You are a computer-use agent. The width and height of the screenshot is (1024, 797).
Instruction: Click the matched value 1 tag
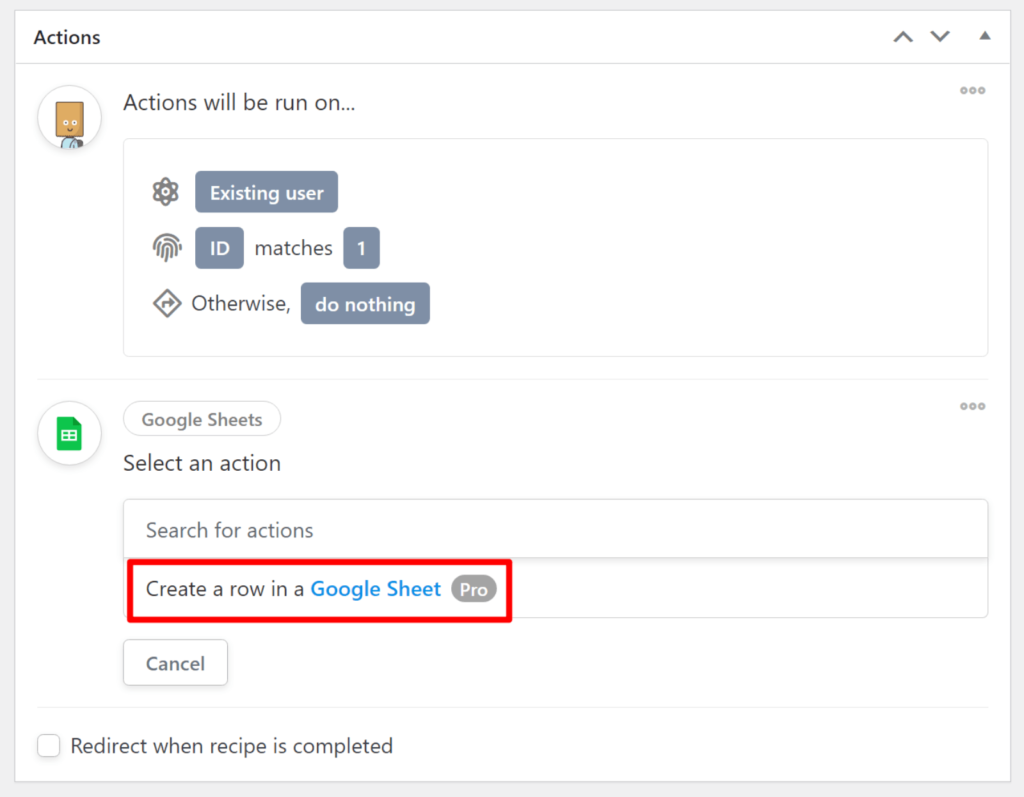tap(361, 248)
